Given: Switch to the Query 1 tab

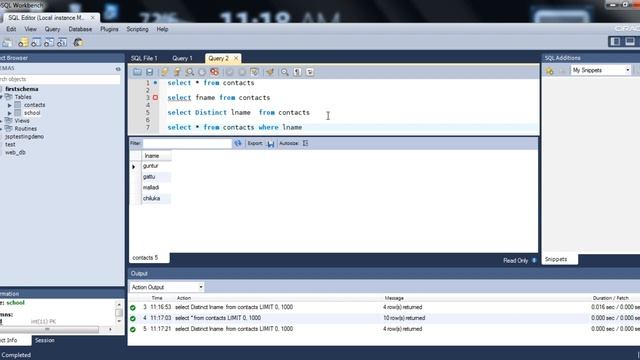Looking at the screenshot, I should click(x=182, y=58).
